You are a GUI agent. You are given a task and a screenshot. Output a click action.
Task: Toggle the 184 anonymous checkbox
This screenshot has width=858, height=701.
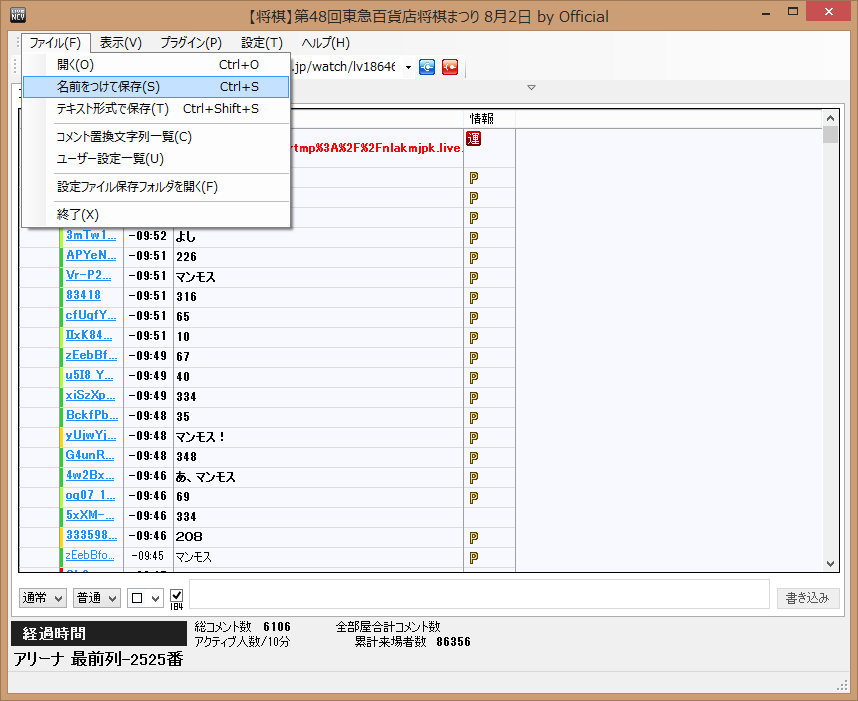(x=177, y=595)
